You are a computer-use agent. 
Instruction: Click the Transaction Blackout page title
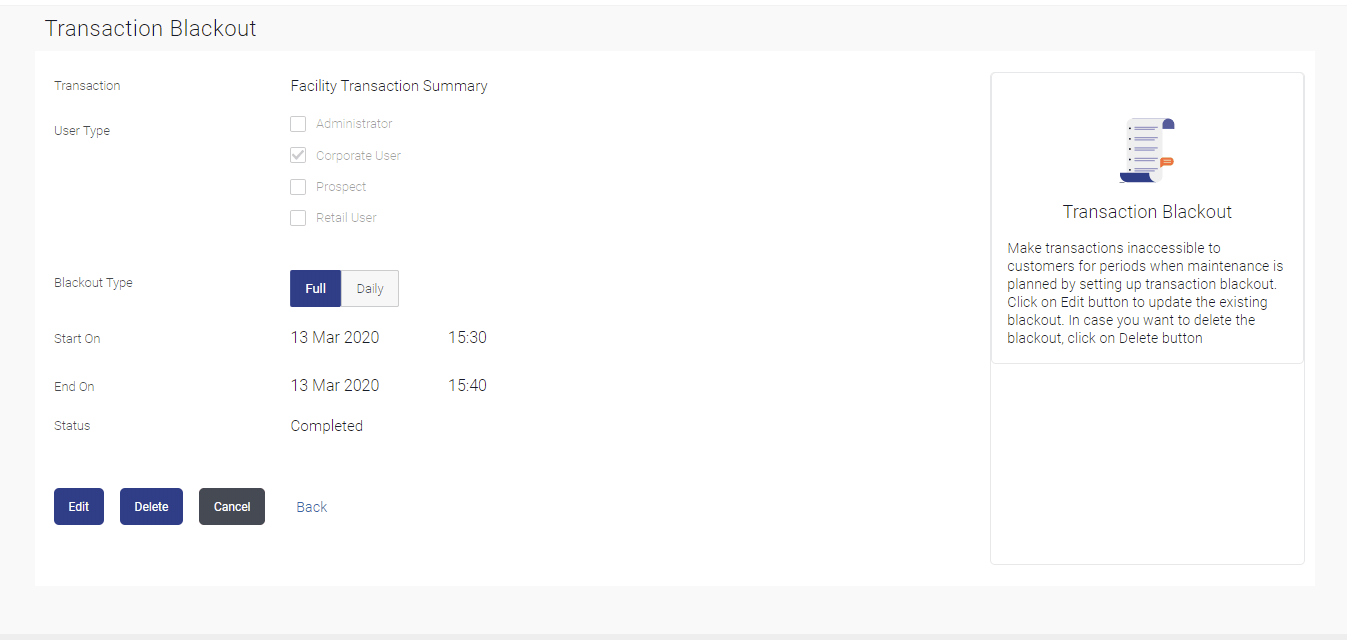(150, 28)
